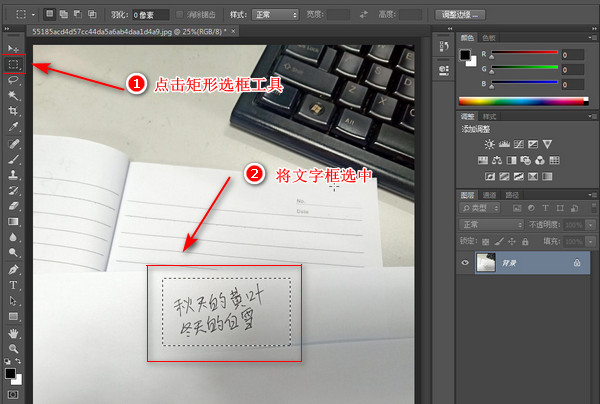This screenshot has width=600, height=404.
Task: Open the layer filter 类型 dropdown
Action: click(480, 208)
